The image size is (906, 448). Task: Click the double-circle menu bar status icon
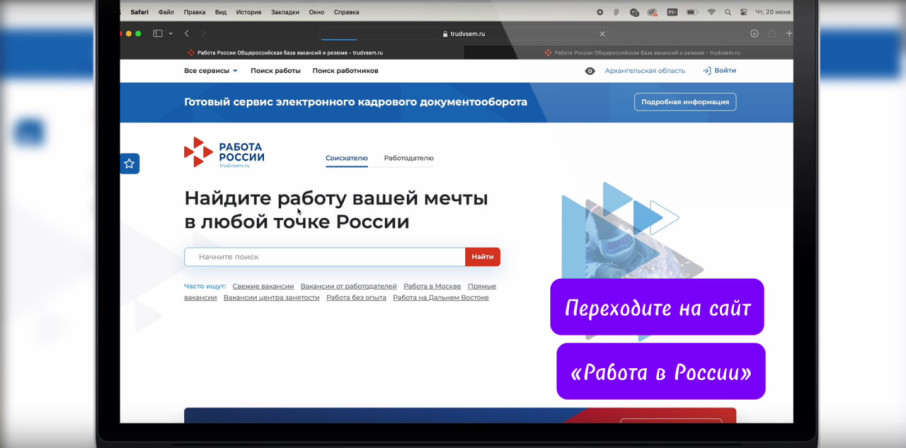click(635, 12)
